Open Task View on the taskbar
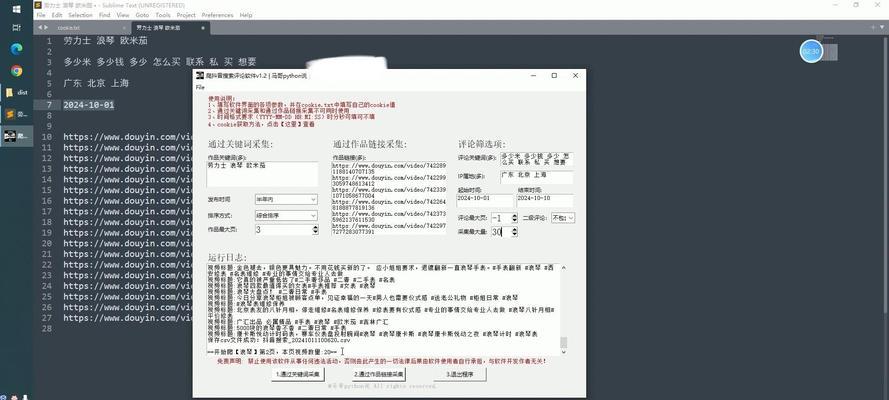Viewport: 889px width, 400px height. pyautogui.click(x=16, y=27)
